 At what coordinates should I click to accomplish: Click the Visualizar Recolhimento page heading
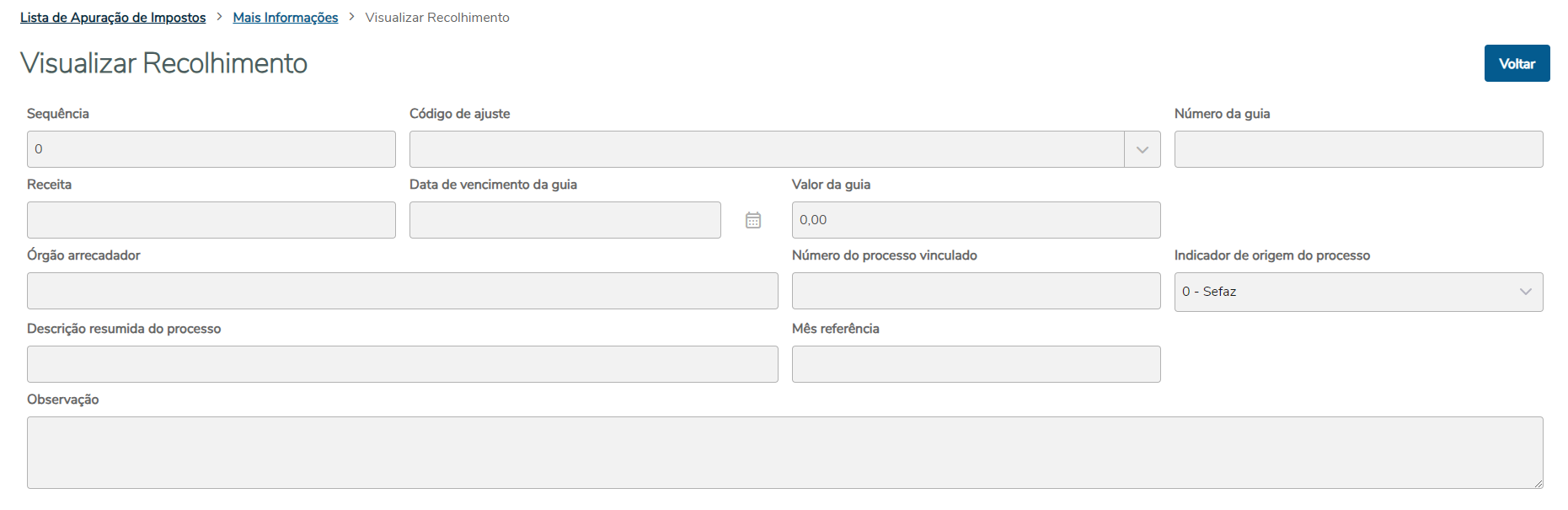(x=164, y=63)
